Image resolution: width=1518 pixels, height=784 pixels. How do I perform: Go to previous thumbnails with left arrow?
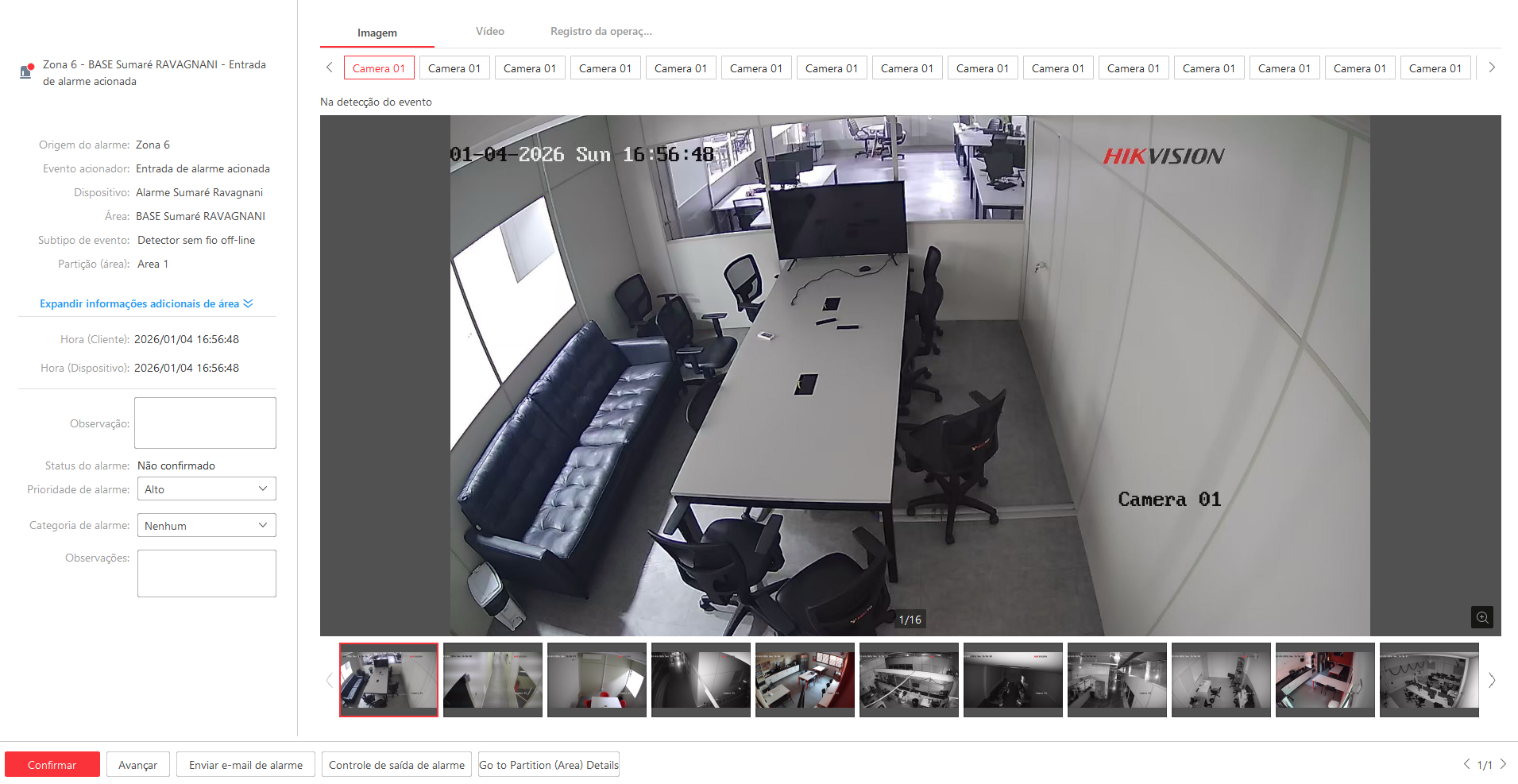point(329,680)
